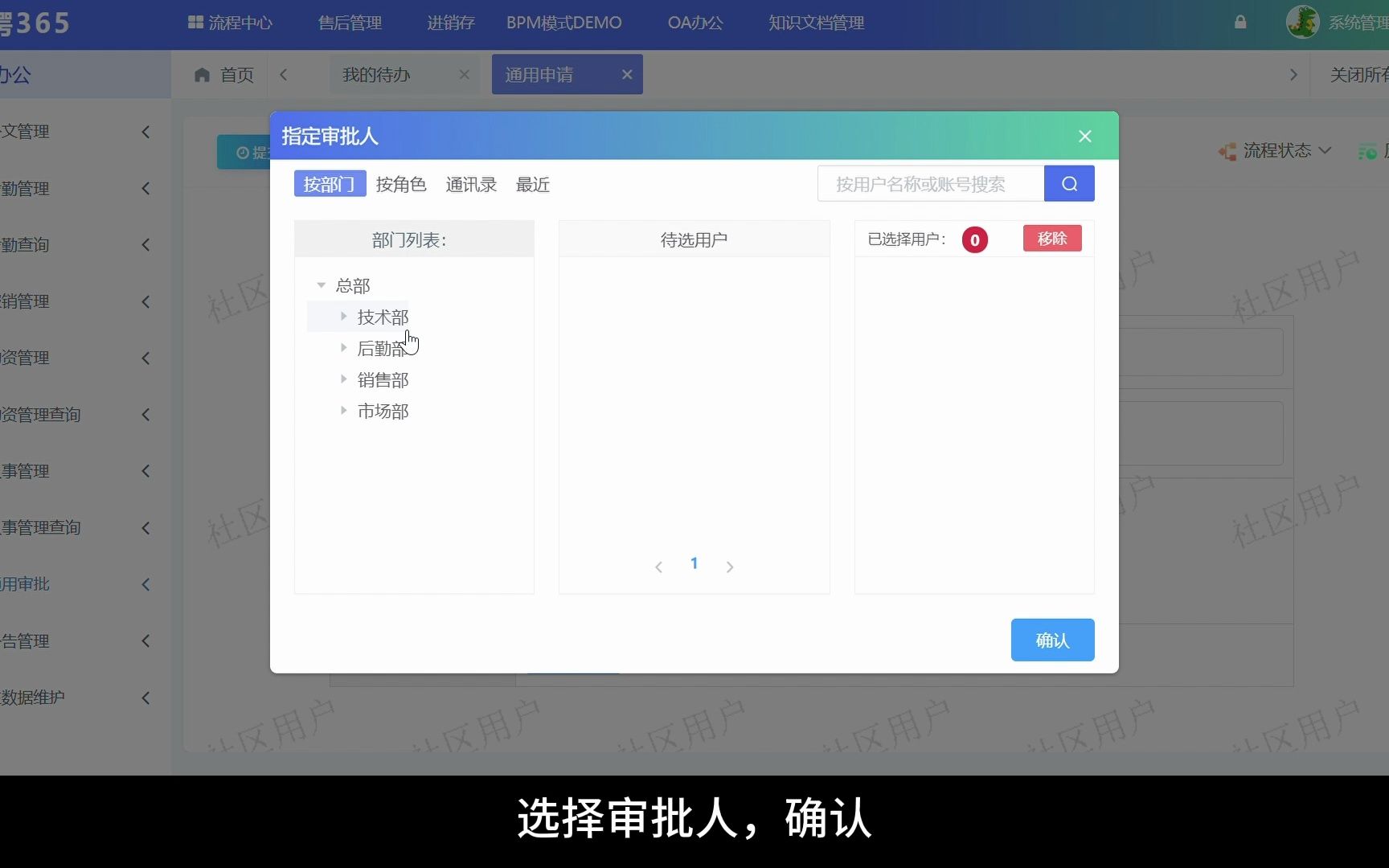Viewport: 1389px width, 868px height.
Task: Collapse the 总部 department tree
Action: (x=322, y=285)
